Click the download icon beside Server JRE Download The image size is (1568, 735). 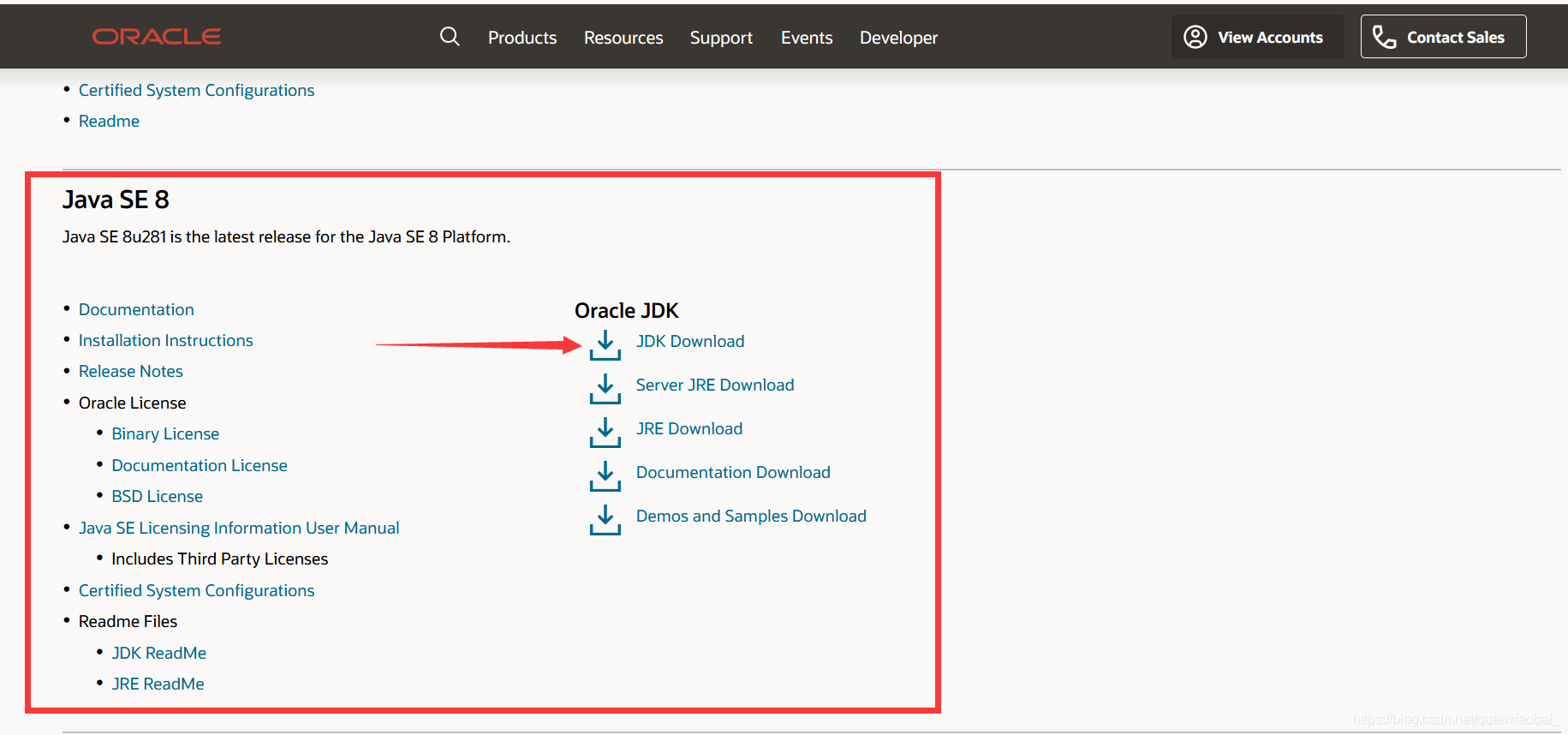click(605, 389)
